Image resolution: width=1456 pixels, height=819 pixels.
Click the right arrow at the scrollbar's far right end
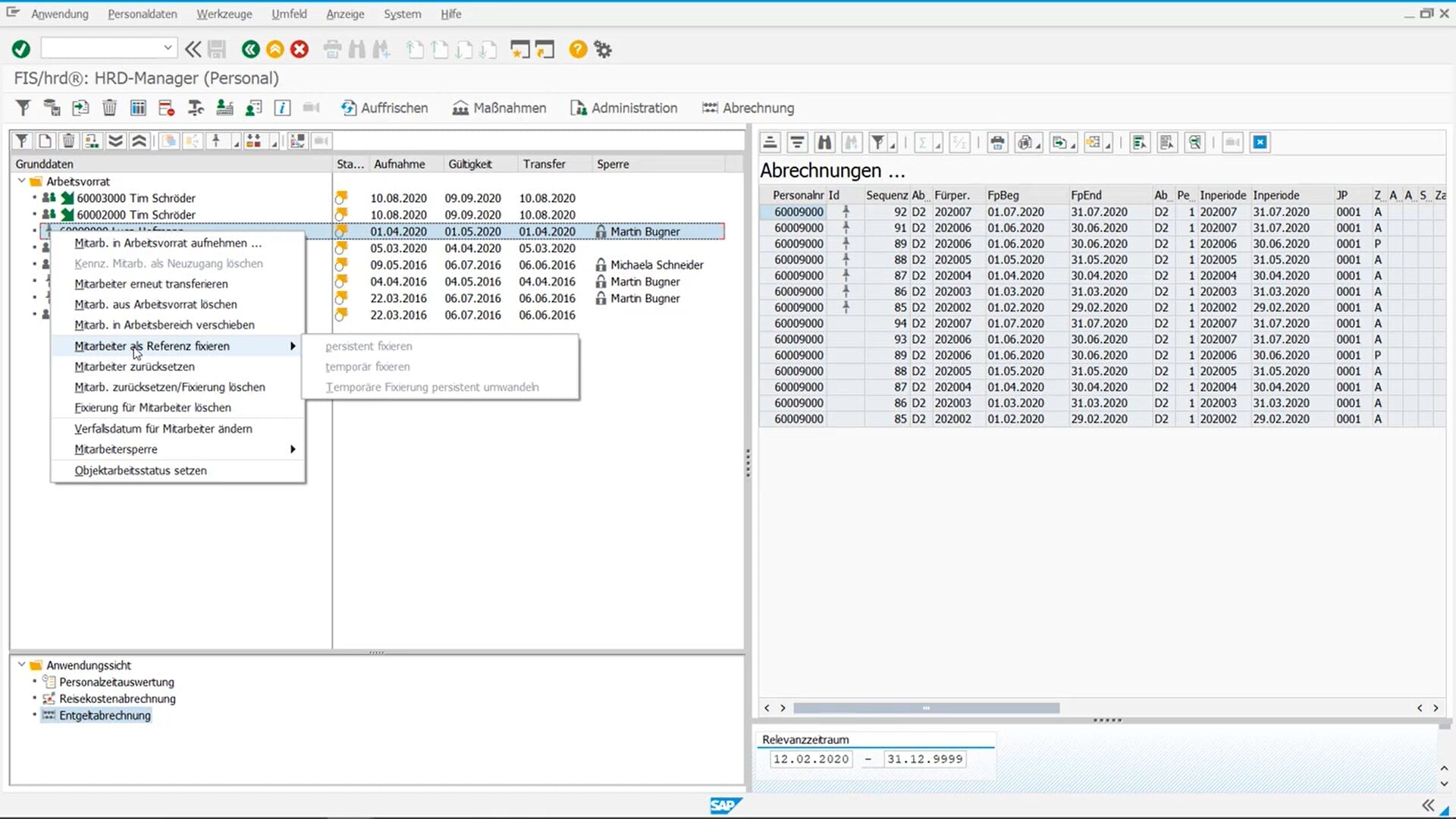pos(1436,708)
